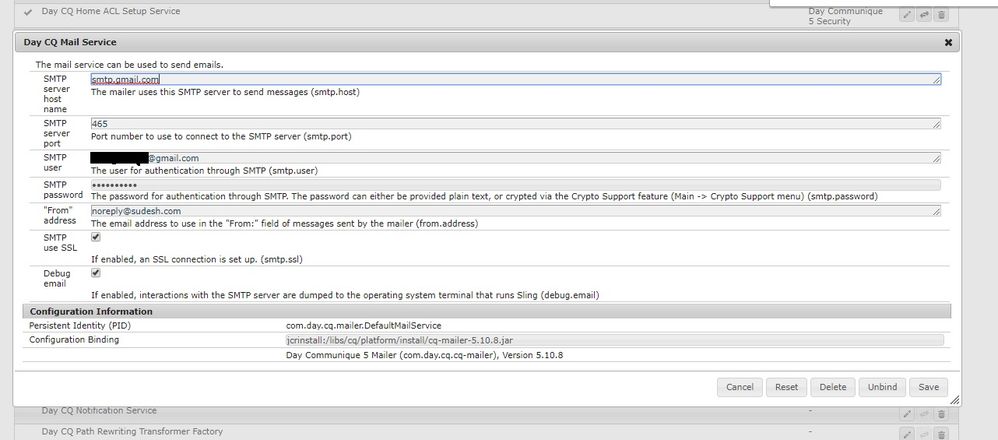
Task: Edit the Day CQ Home ACL Setup Service
Action: pyautogui.click(x=907, y=15)
